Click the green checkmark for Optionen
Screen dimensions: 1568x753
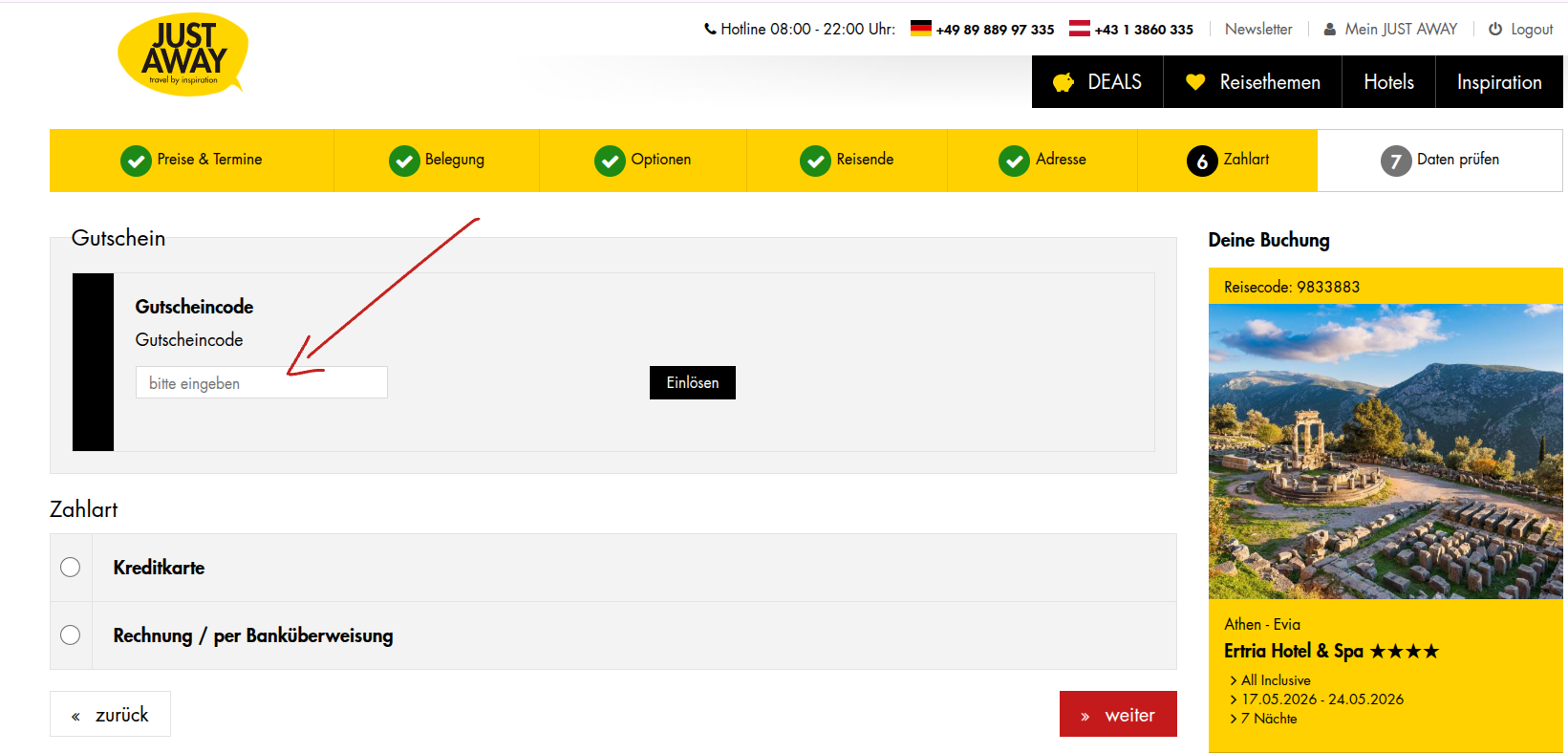610,161
